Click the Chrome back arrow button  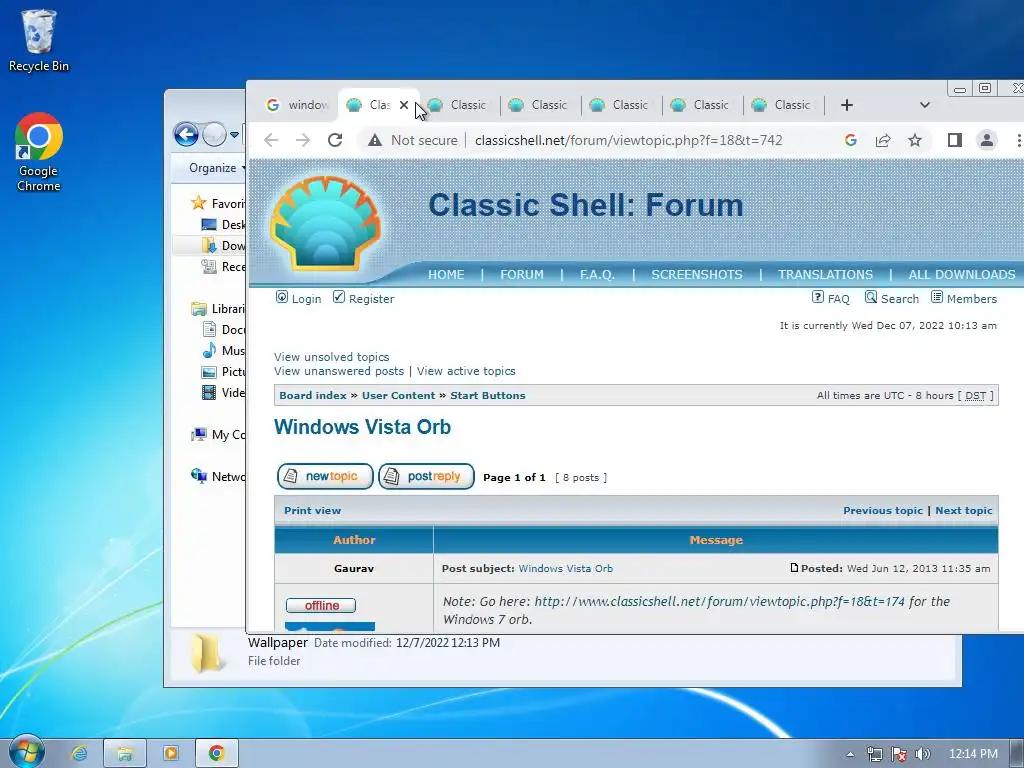click(271, 140)
